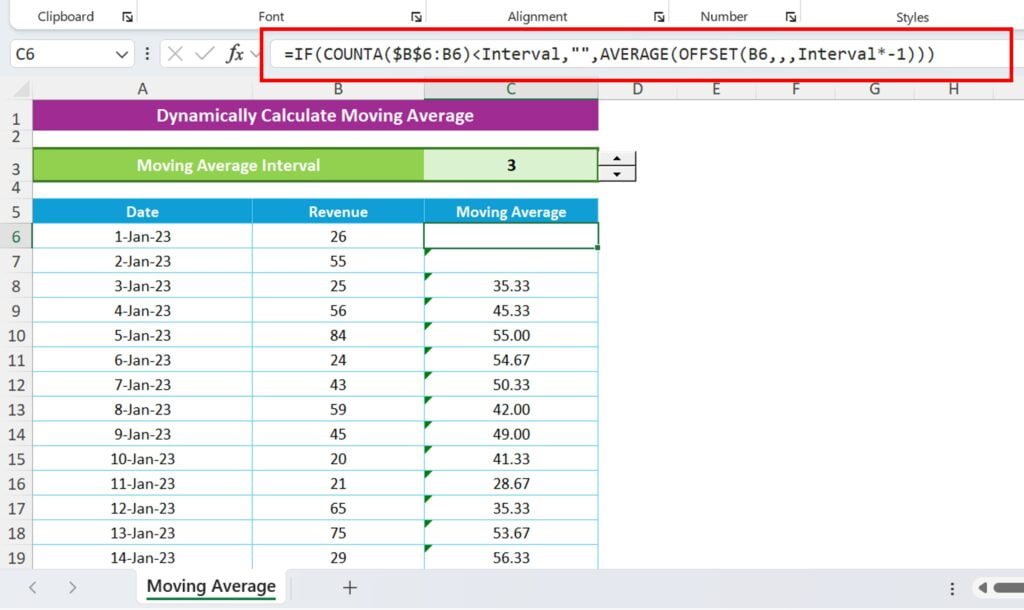This screenshot has height=610, width=1024.
Task: Select row 10 header
Action: click(16, 336)
